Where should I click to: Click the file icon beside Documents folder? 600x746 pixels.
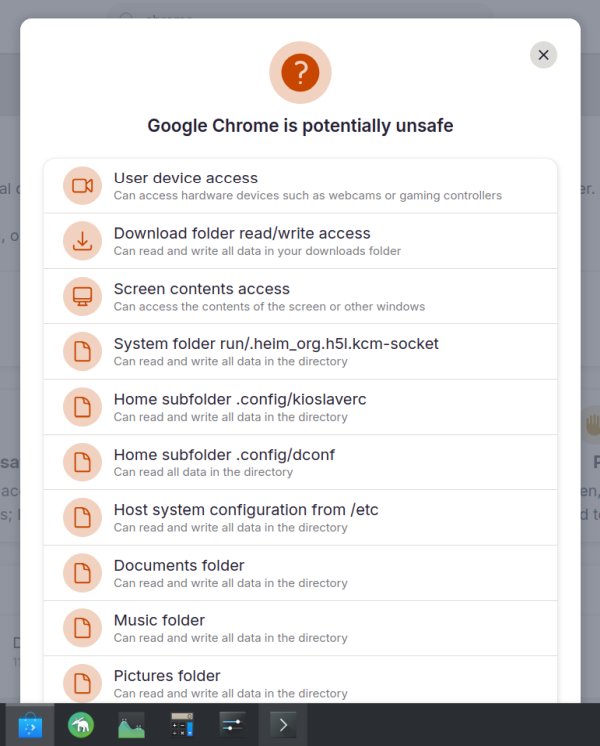pyautogui.click(x=82, y=573)
